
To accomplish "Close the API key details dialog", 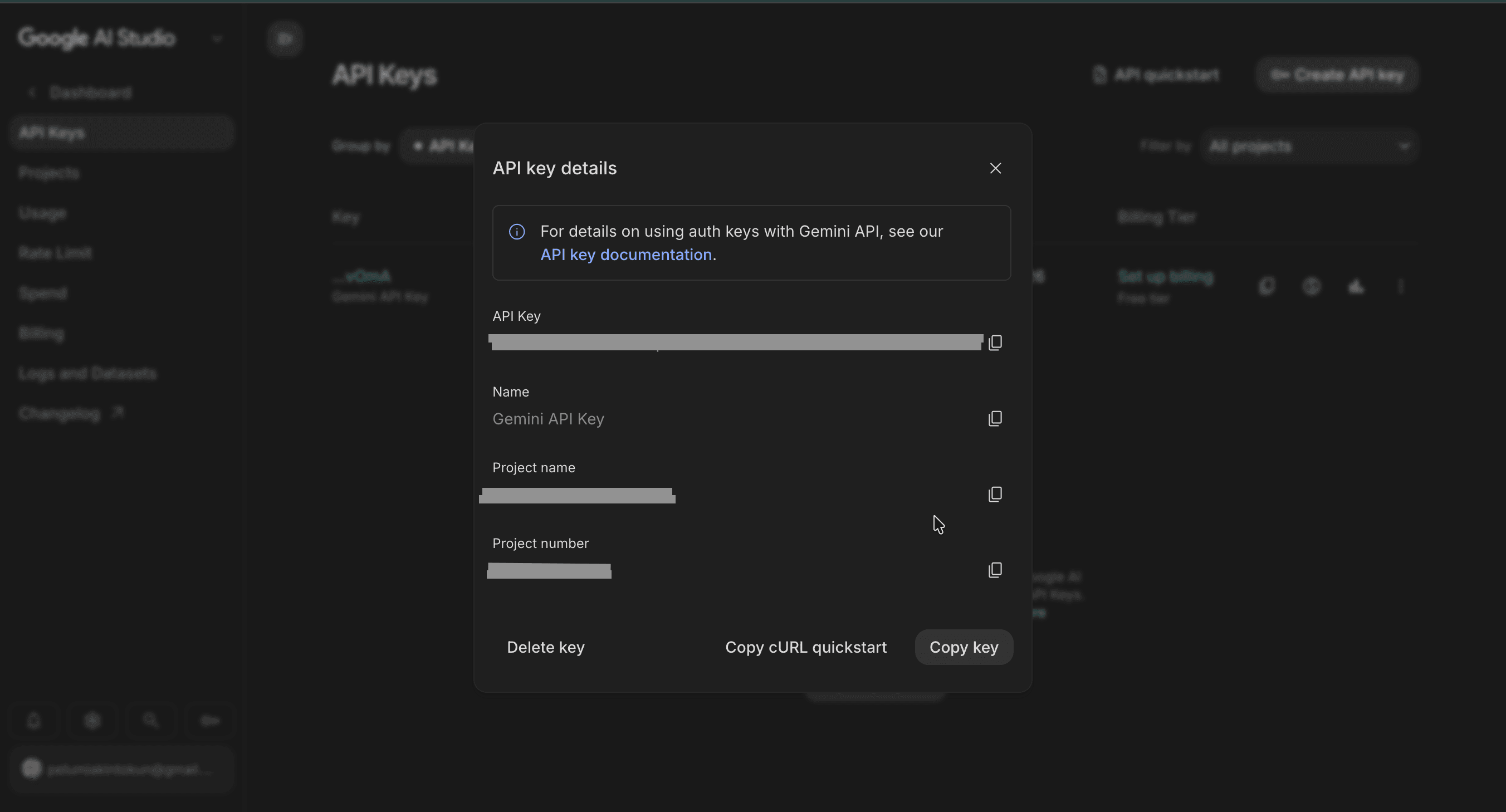I will click(995, 168).
